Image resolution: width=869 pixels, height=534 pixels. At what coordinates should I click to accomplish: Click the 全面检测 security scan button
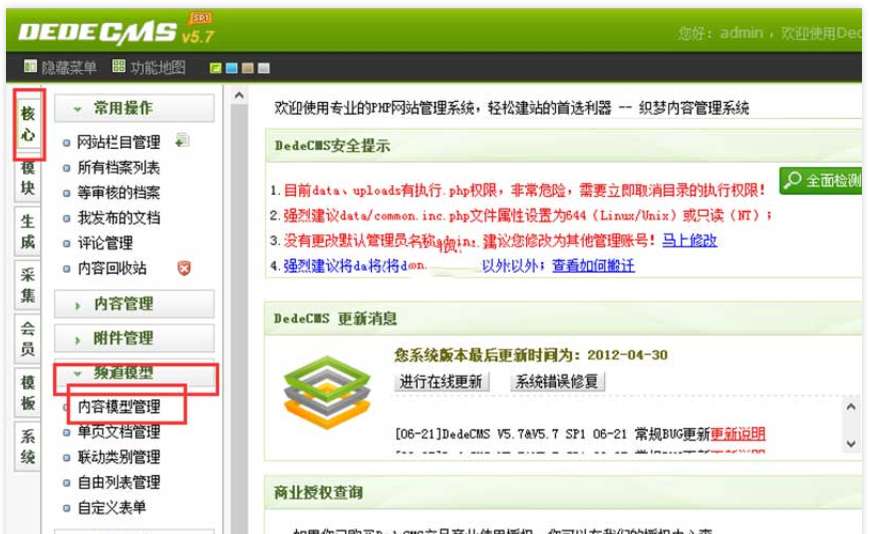click(x=821, y=181)
